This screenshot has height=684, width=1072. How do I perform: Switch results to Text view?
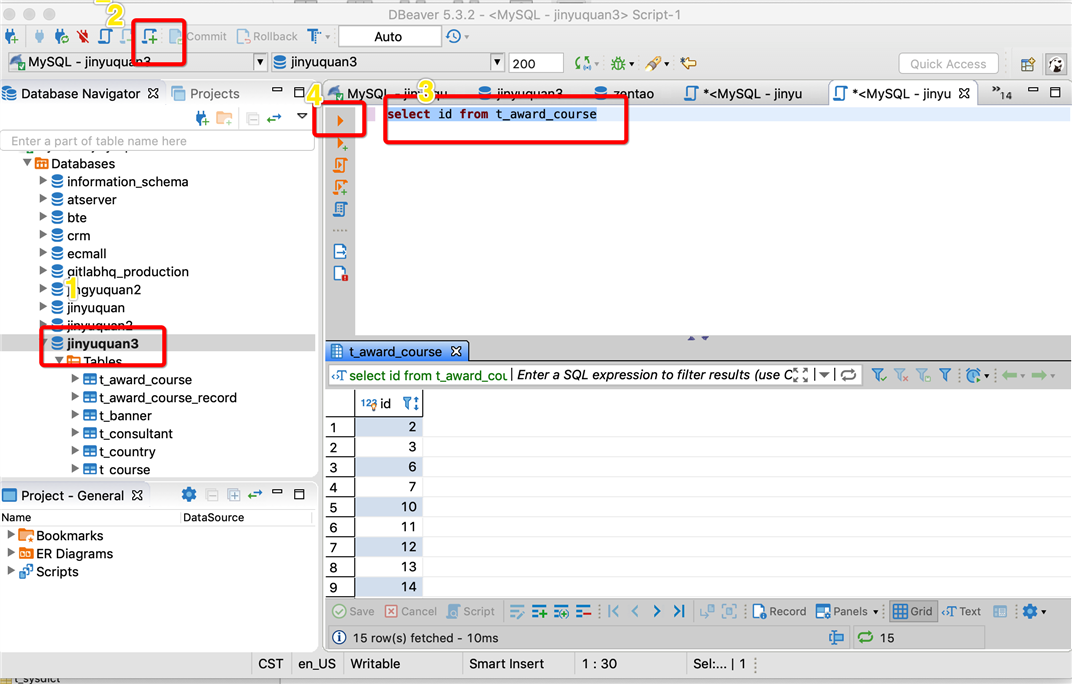(961, 611)
